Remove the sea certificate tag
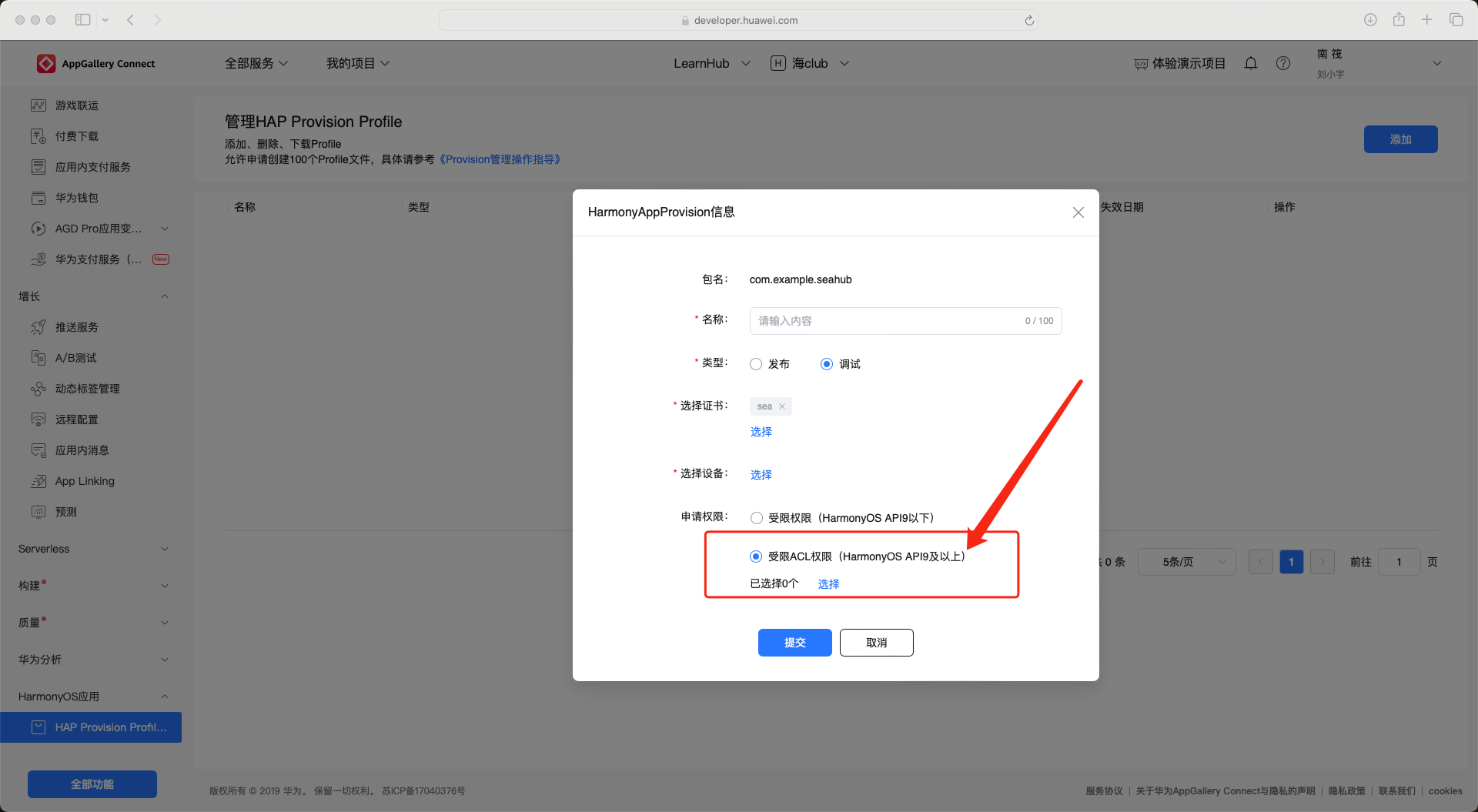The height and width of the screenshot is (812, 1478). [782, 406]
